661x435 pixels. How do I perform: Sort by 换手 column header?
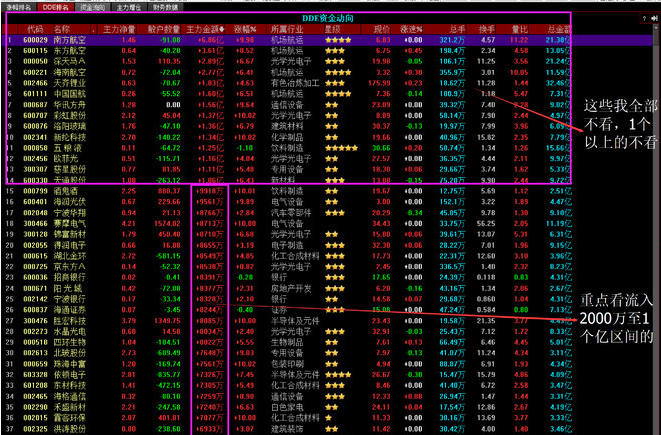(486, 30)
